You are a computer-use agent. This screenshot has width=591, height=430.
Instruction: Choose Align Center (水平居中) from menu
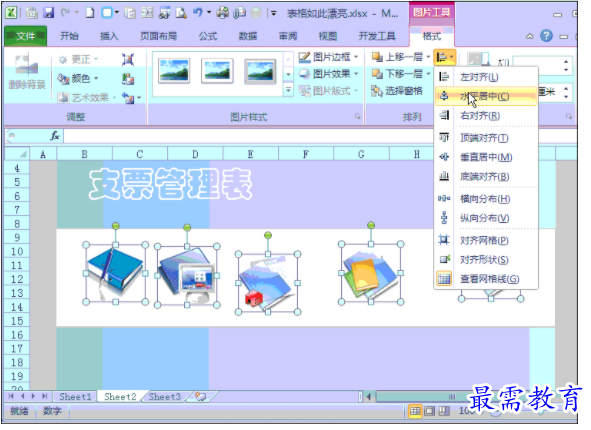point(486,96)
